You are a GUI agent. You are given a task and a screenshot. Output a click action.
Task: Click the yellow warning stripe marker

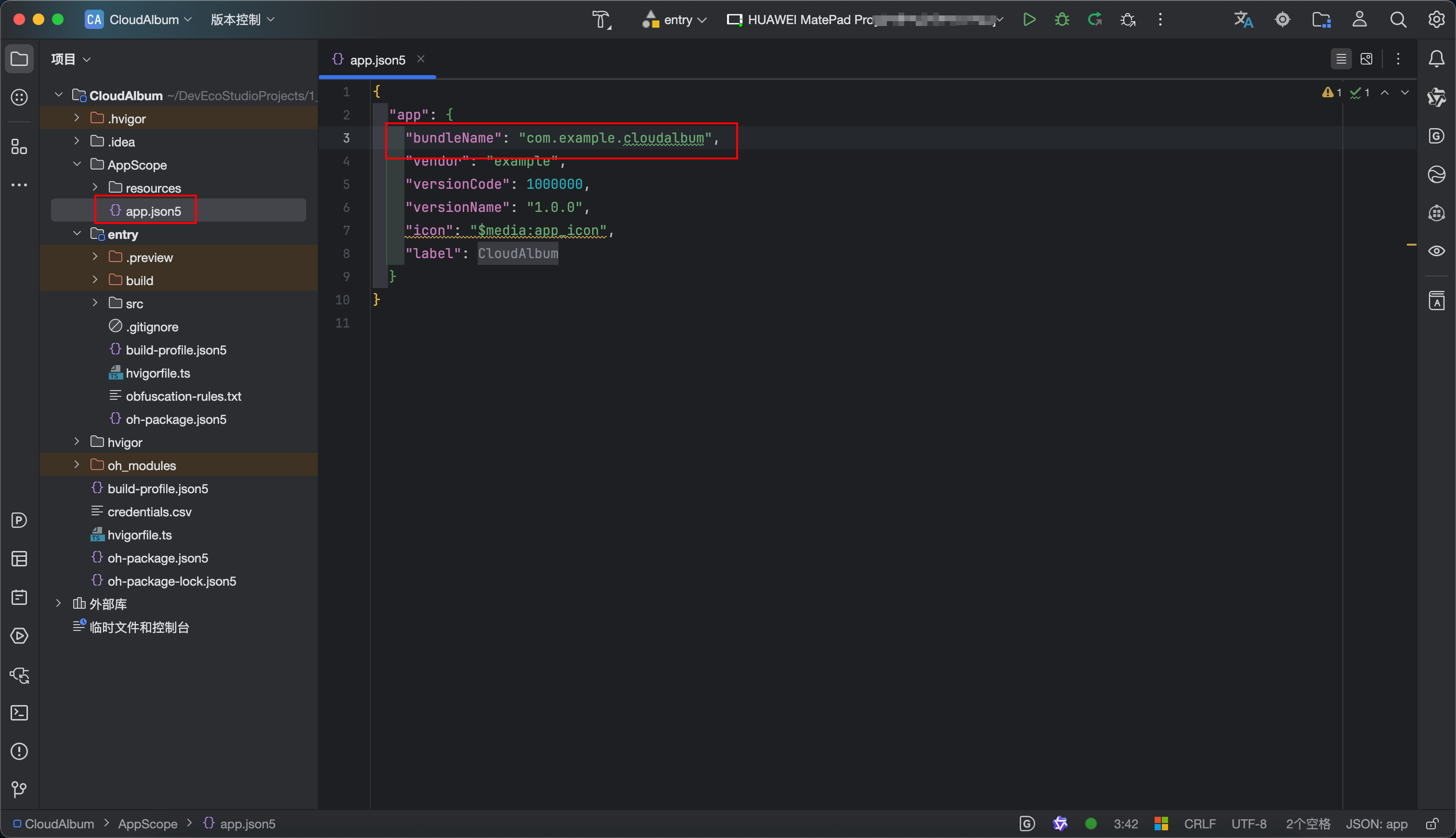click(1411, 245)
